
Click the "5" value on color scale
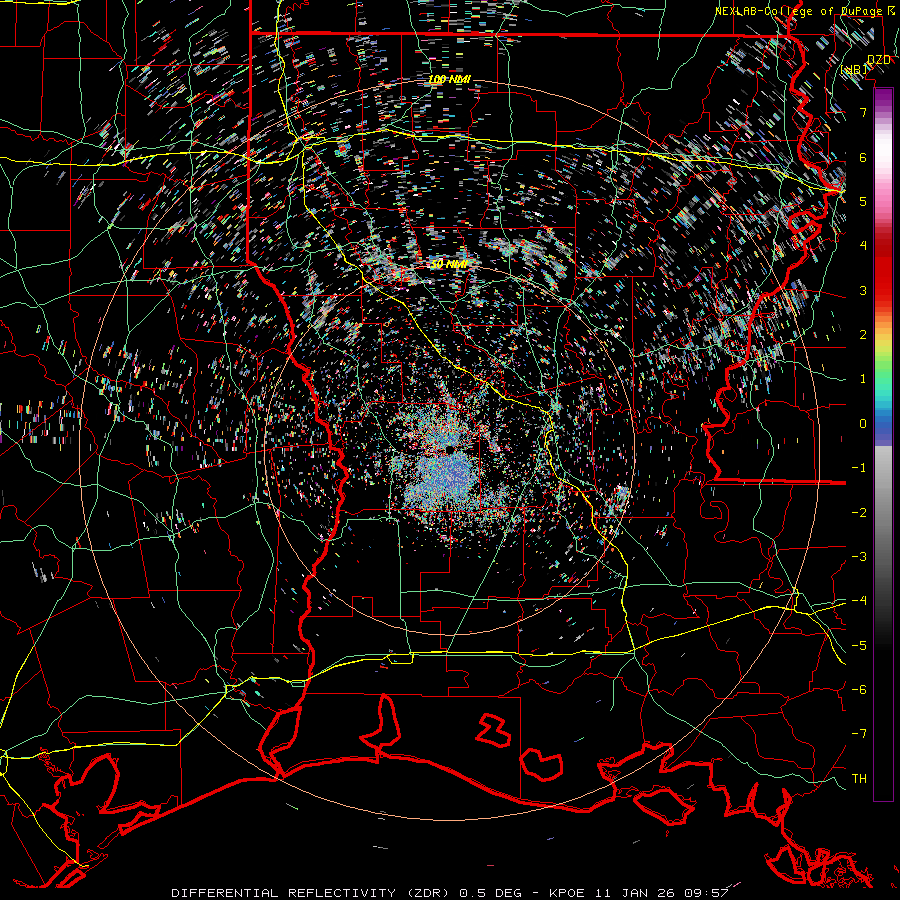tap(863, 201)
